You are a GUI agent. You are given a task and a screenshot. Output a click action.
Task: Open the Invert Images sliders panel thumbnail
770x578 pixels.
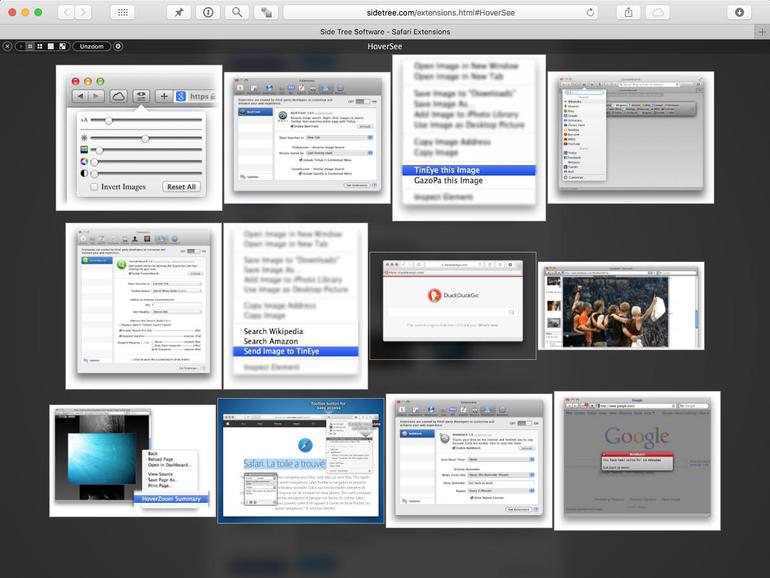(139, 138)
